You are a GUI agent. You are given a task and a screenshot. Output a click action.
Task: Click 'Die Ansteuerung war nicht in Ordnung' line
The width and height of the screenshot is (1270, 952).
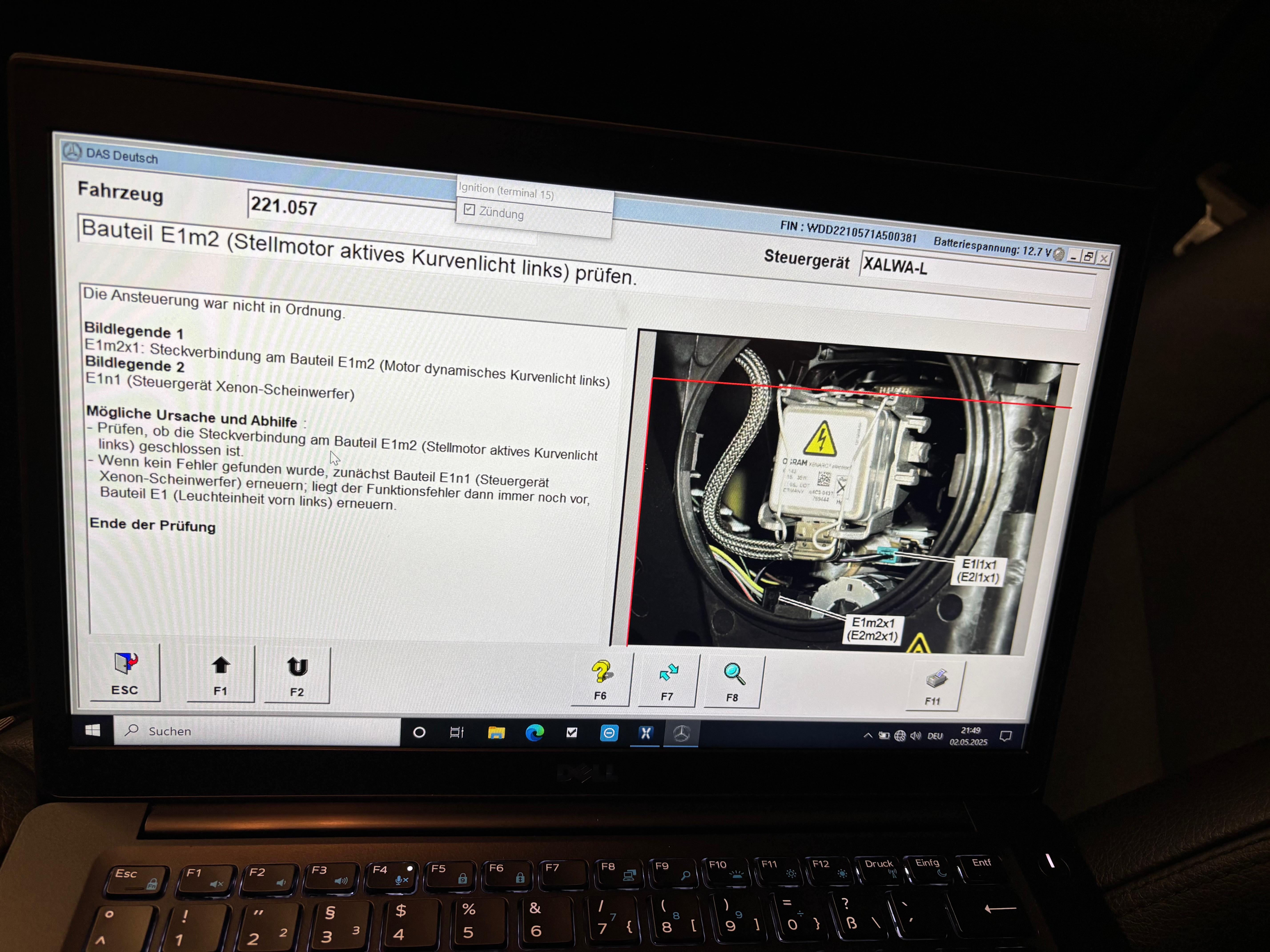point(214,302)
